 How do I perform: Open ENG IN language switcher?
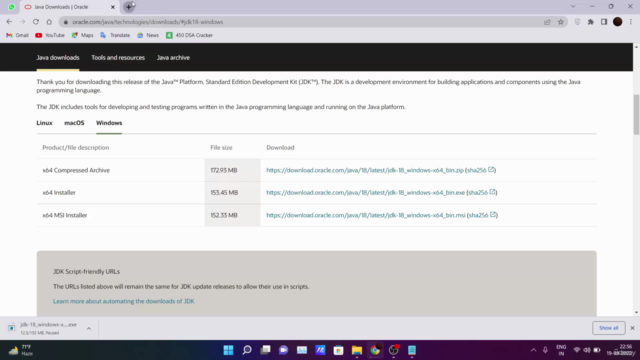pyautogui.click(x=561, y=350)
